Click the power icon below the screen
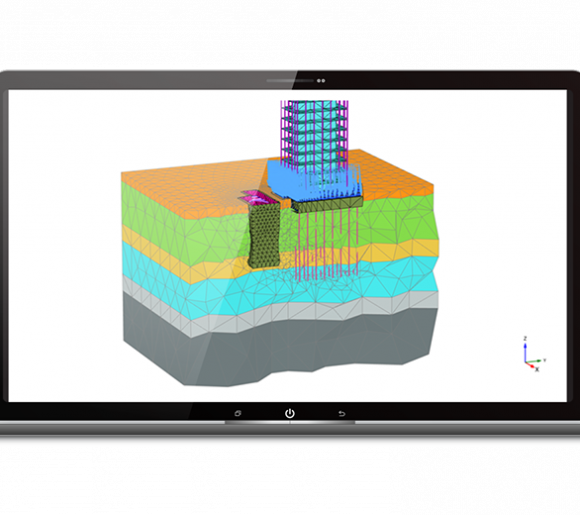The width and height of the screenshot is (580, 515). tap(290, 413)
